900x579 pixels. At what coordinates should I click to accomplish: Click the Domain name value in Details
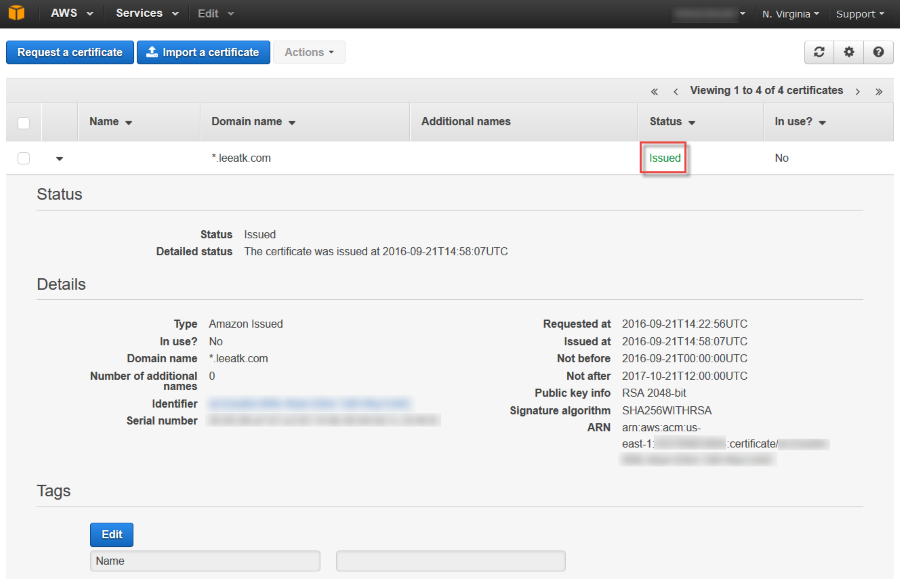238,359
